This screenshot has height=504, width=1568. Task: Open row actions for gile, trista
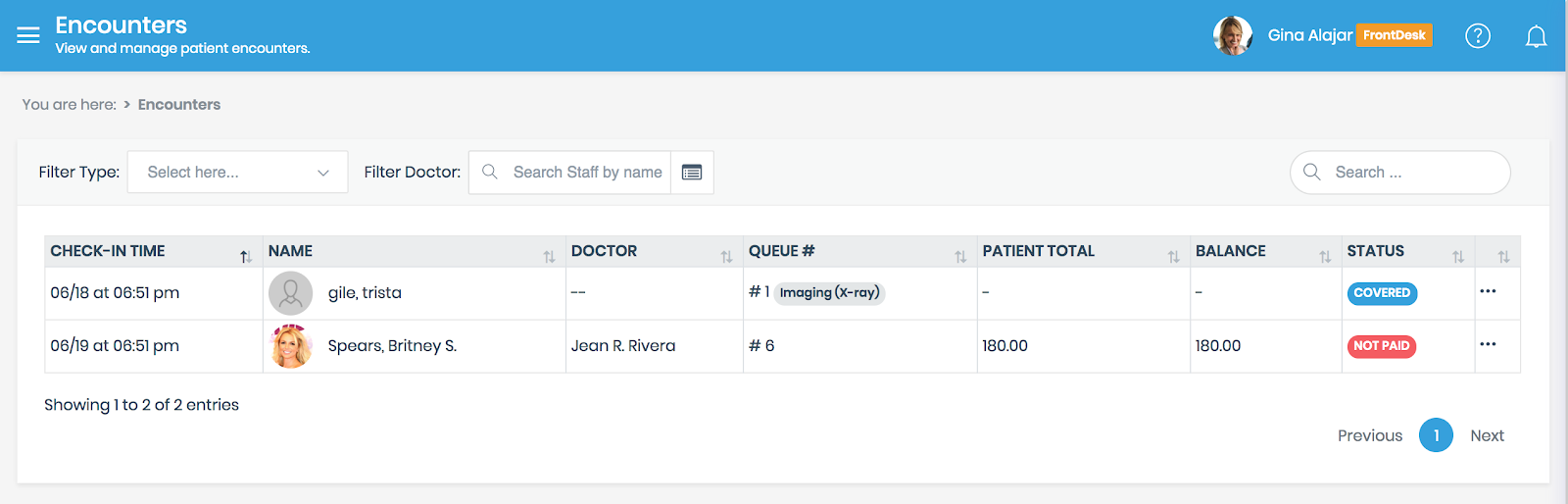coord(1488,291)
